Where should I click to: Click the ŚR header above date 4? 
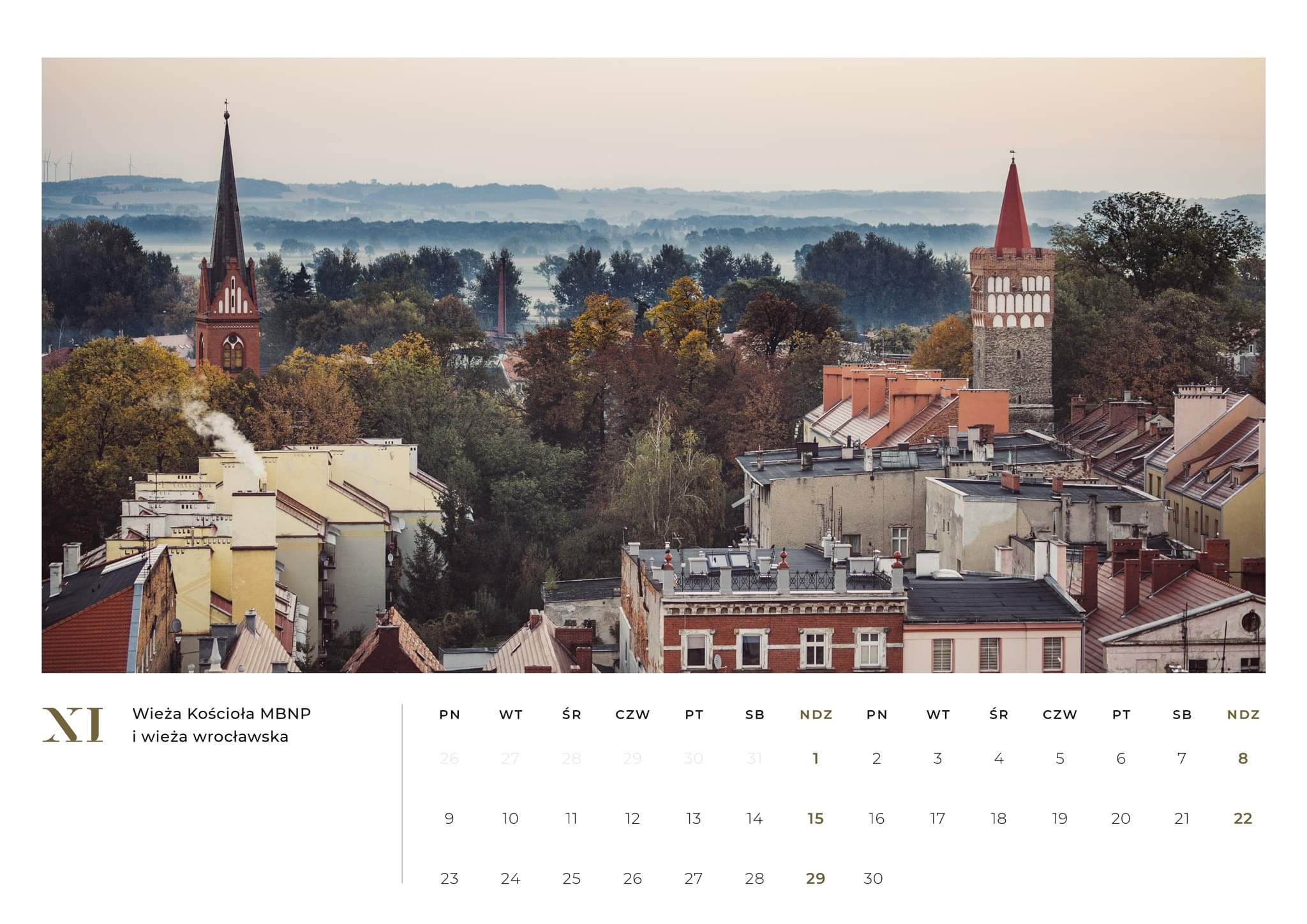coord(999,714)
